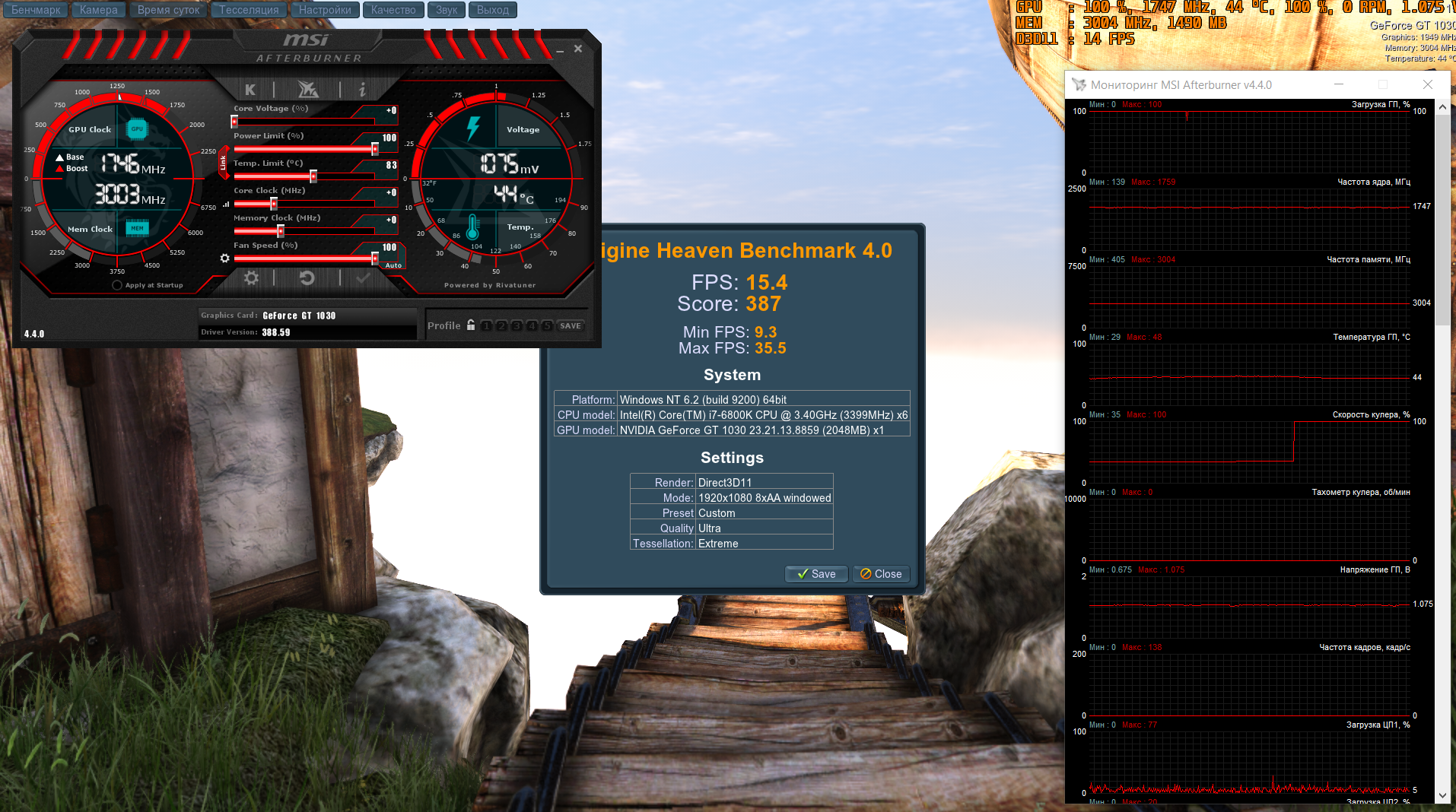1456x812 pixels.
Task: Minimize the MSI Afterburner skin window
Action: point(560,50)
